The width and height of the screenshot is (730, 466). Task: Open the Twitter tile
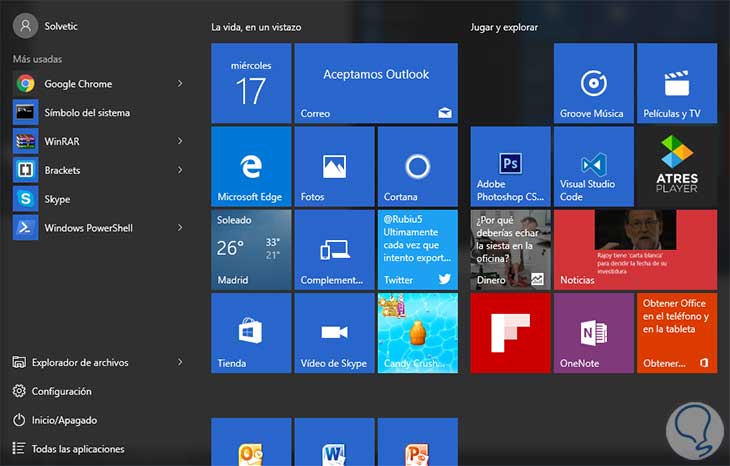(x=418, y=250)
